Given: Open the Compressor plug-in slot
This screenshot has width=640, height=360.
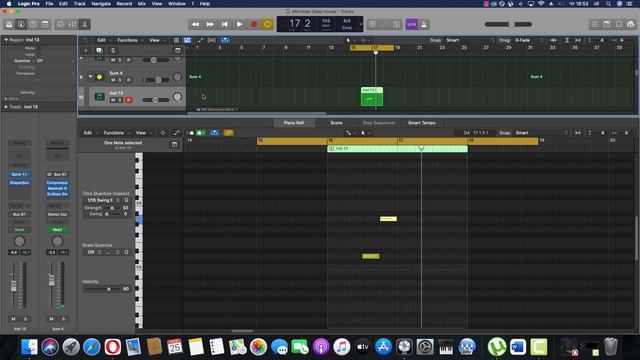Looking at the screenshot, I should (57, 183).
